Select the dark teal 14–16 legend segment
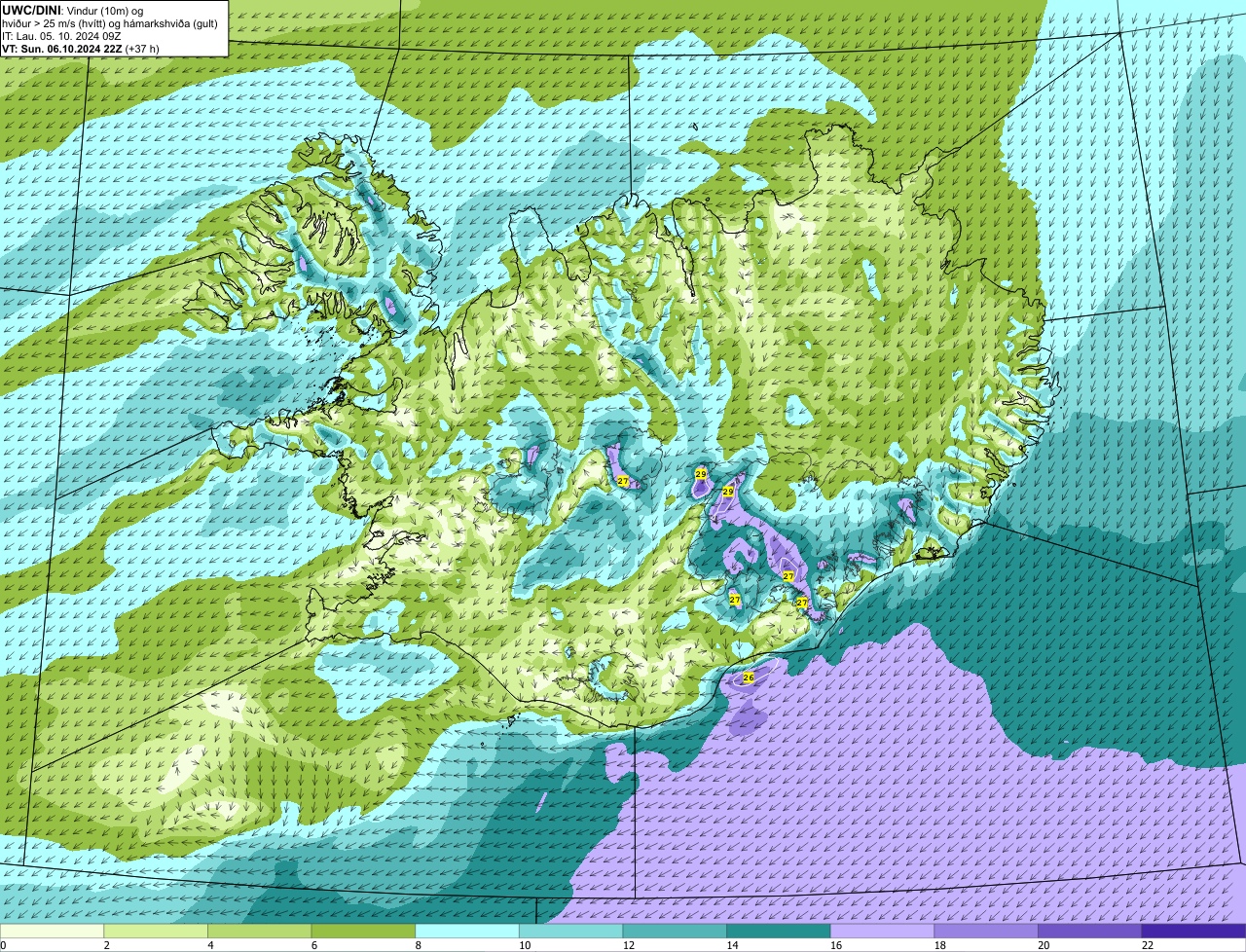Viewport: 1246px width, 952px height. pos(779,932)
